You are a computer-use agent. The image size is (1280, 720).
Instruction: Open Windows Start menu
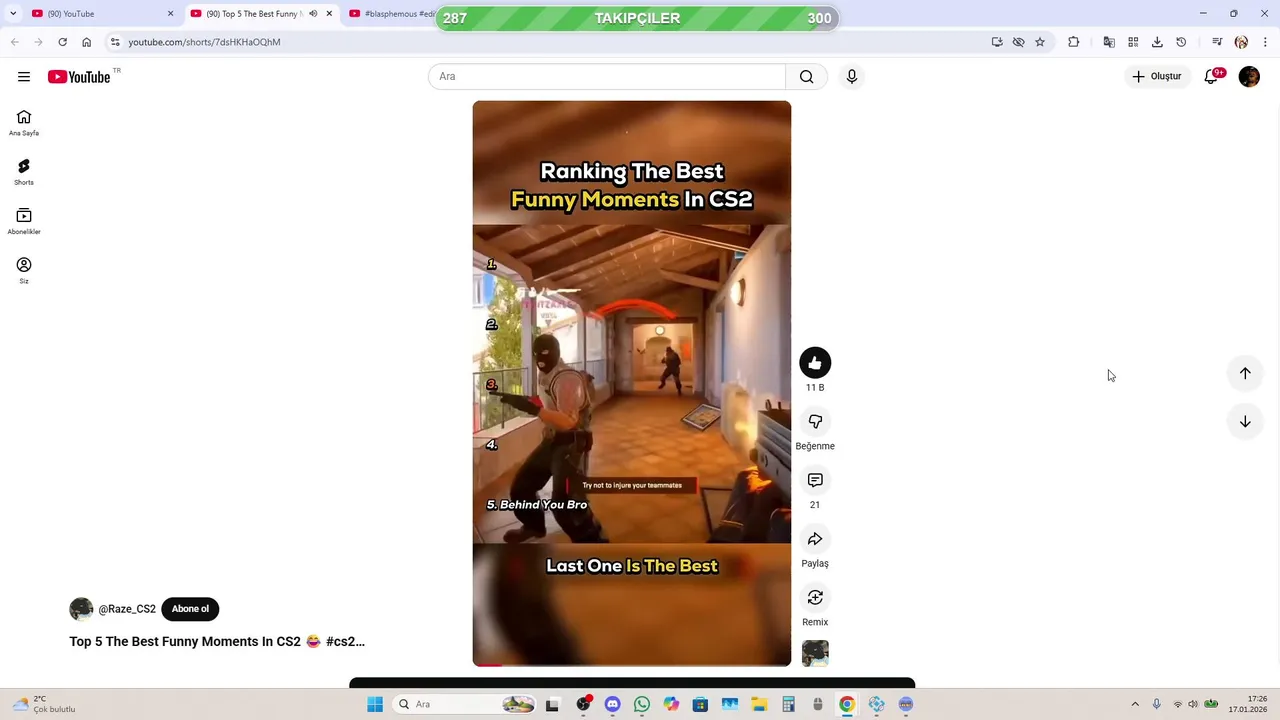[x=375, y=704]
